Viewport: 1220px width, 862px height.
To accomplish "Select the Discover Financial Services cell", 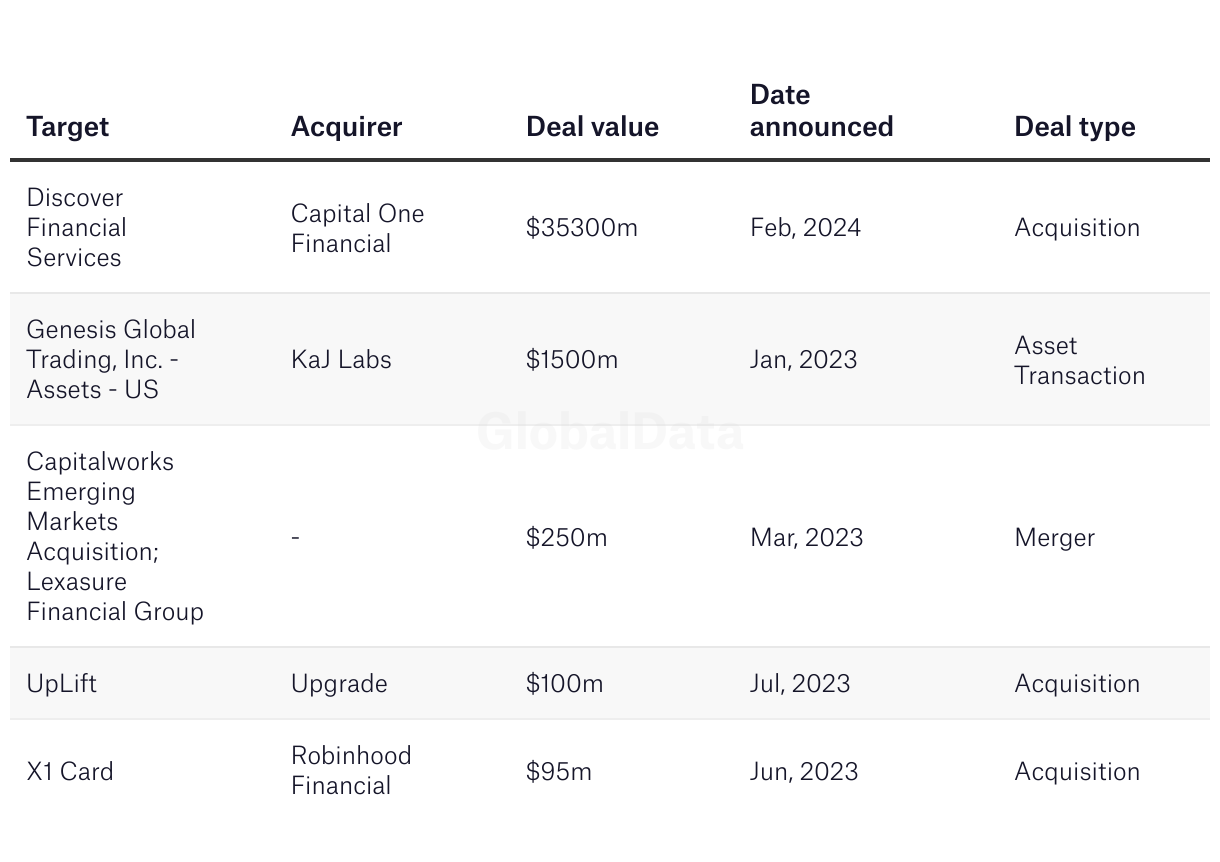I will click(77, 227).
